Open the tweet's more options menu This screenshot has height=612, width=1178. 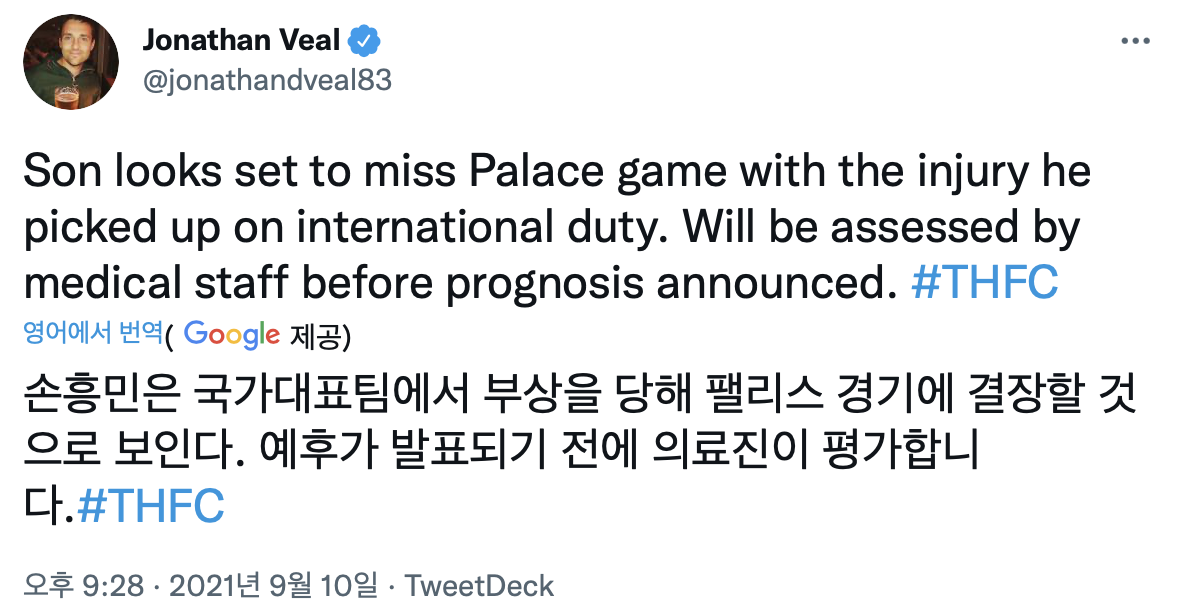click(1135, 42)
